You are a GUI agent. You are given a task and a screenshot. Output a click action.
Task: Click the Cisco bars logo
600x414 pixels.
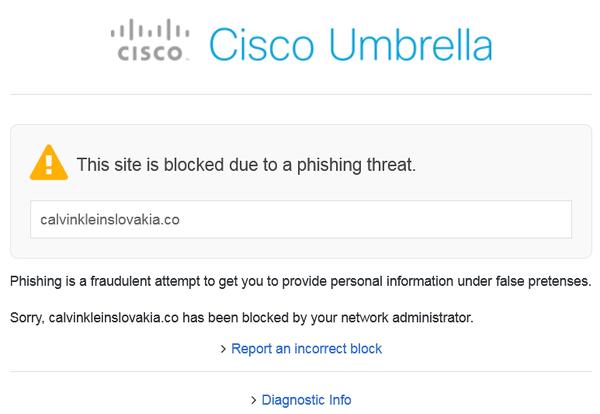point(150,30)
